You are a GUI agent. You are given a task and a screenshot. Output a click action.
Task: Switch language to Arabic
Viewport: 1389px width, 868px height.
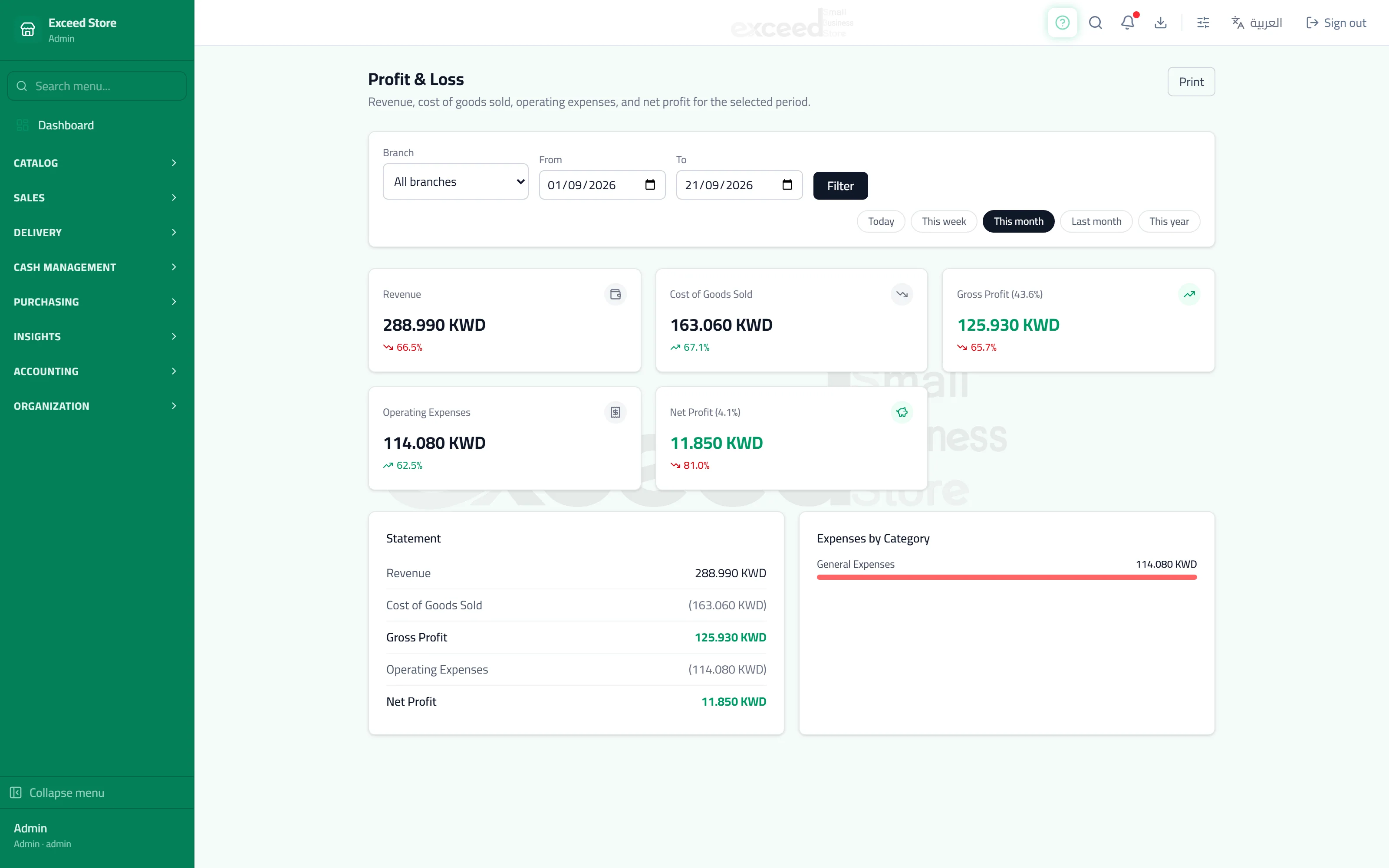(x=1257, y=23)
